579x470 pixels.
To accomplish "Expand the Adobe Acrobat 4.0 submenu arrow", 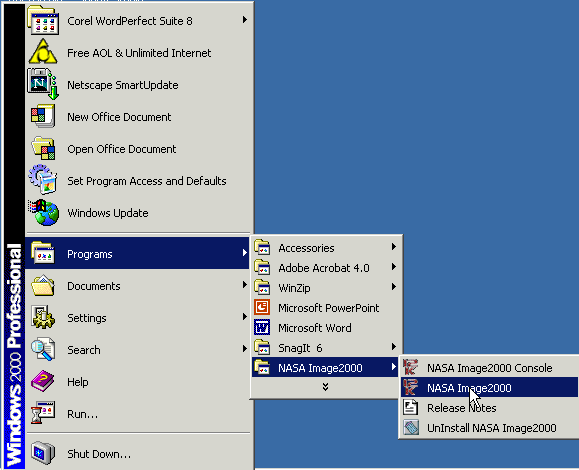I will coord(394,266).
